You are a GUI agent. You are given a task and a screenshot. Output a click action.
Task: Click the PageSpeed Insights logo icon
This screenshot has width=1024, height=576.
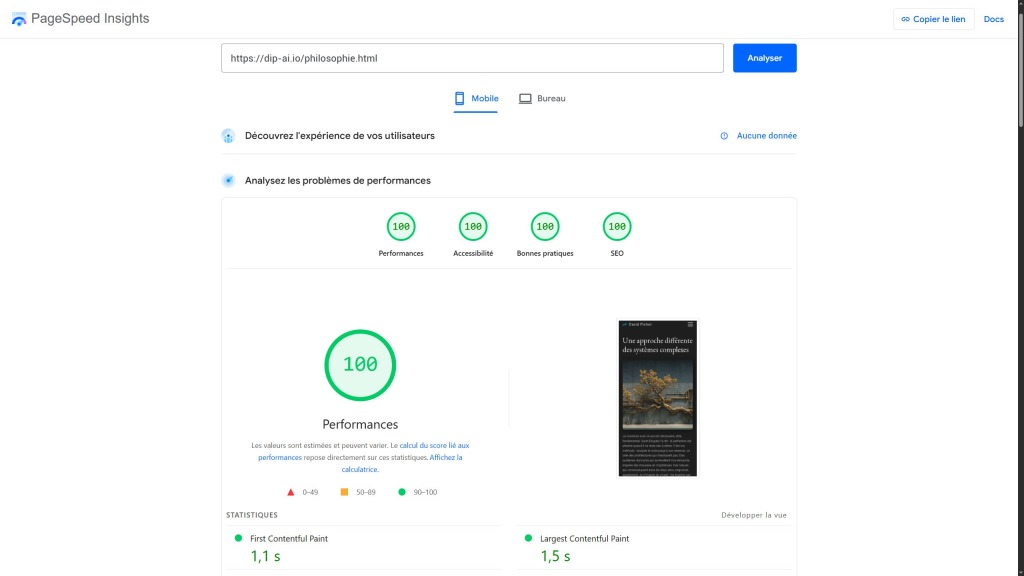pyautogui.click(x=17, y=18)
